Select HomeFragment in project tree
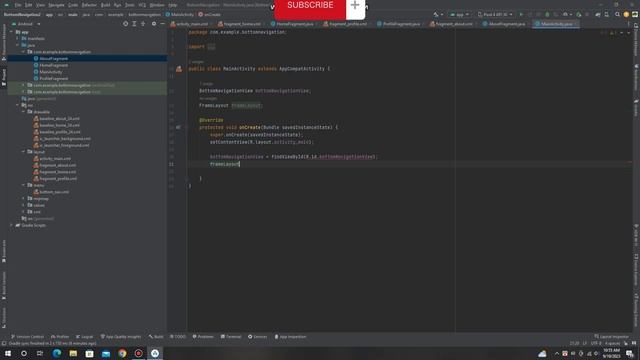The image size is (640, 360). tap(53, 65)
